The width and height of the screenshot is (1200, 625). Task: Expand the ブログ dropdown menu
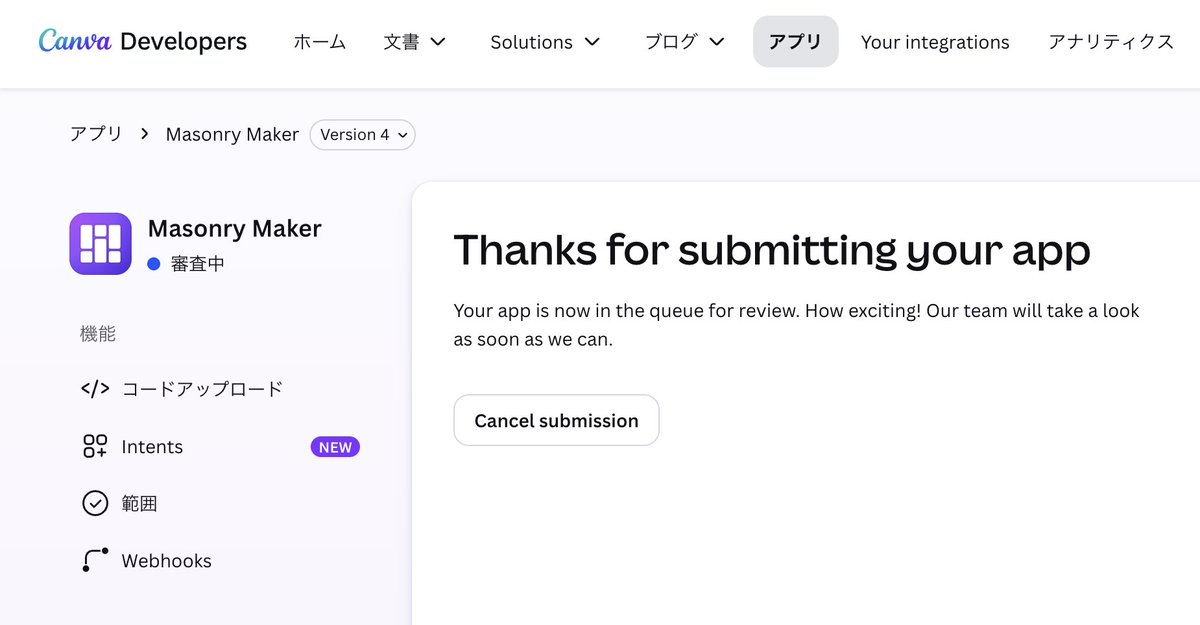(x=685, y=42)
